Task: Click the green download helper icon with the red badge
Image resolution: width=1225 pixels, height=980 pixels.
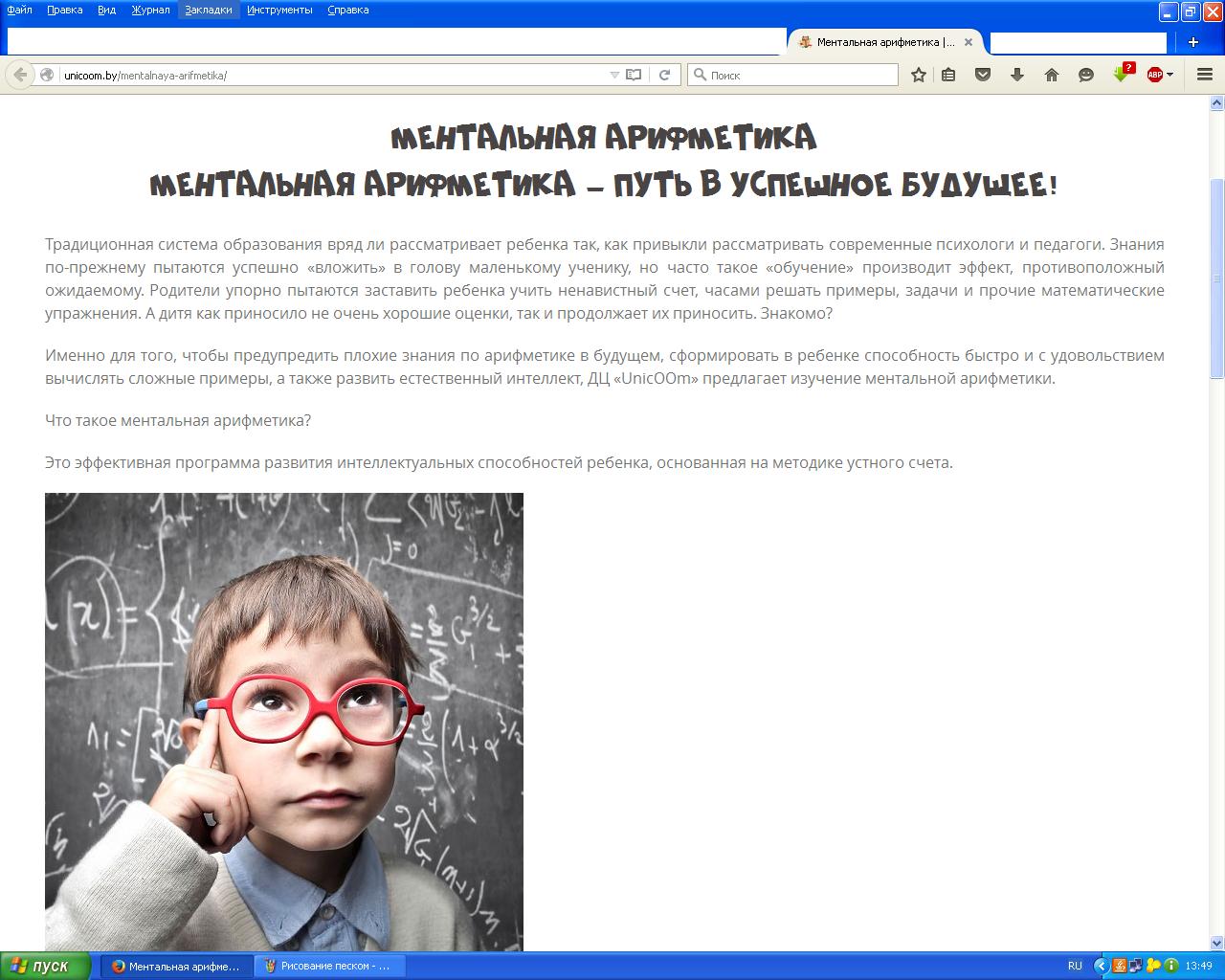Action: [x=1123, y=74]
